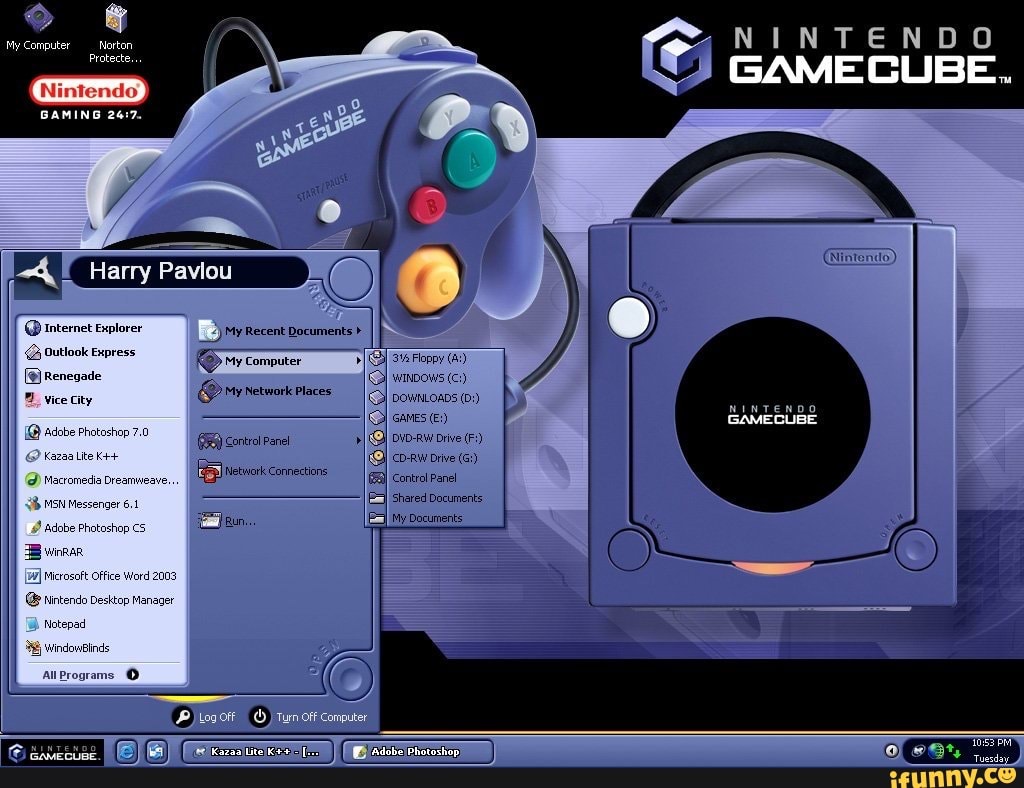Open MSN Messenger from the system tray
1024x788 pixels.
point(917,751)
